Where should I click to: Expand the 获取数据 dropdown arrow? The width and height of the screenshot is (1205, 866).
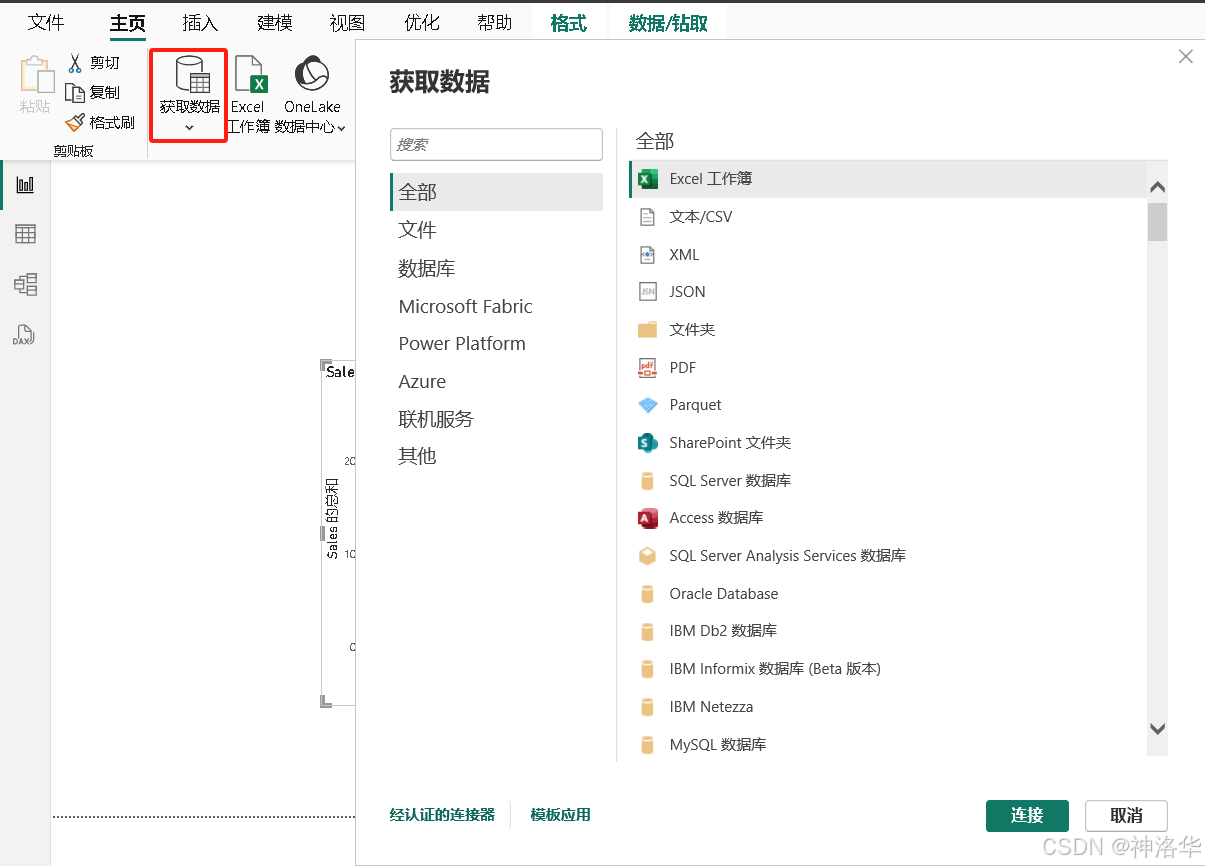[x=189, y=128]
